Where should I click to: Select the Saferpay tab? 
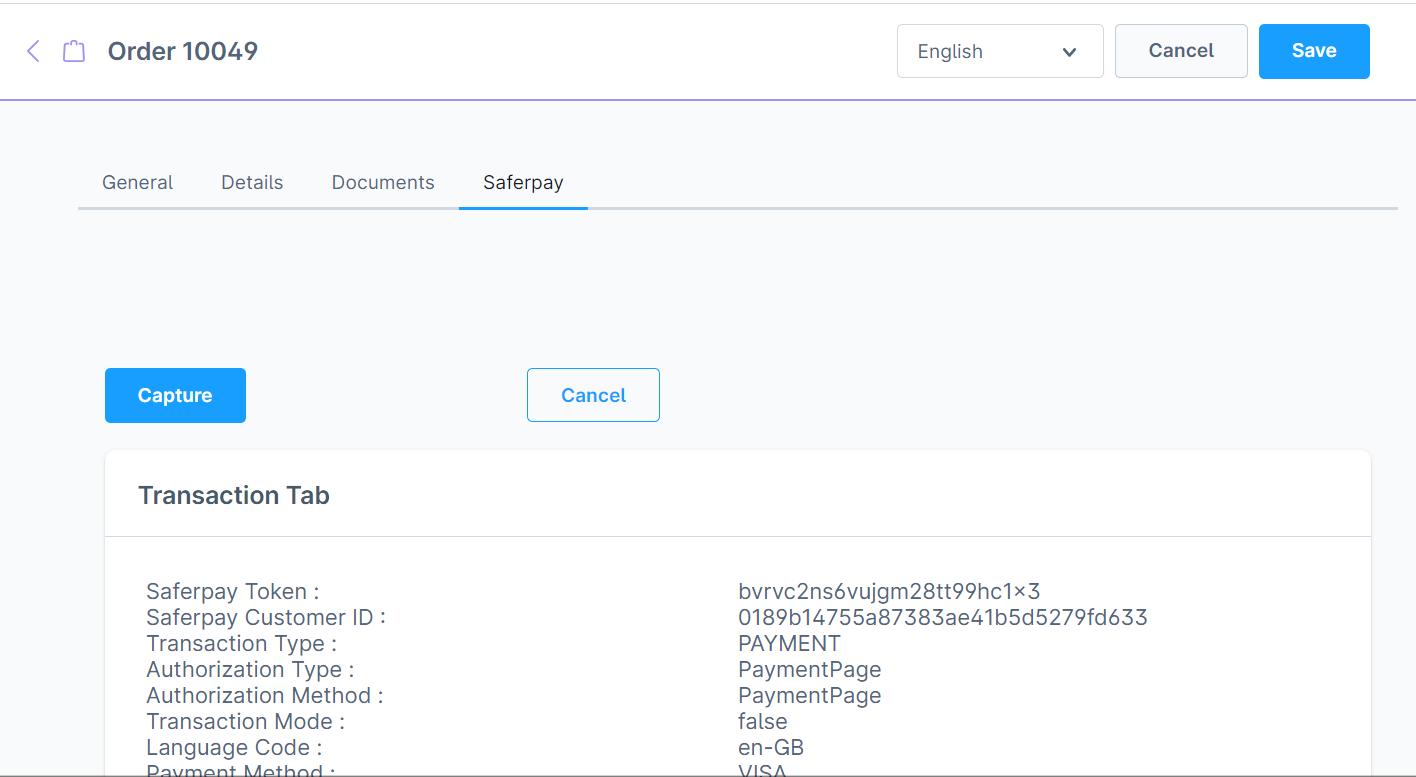tap(523, 182)
